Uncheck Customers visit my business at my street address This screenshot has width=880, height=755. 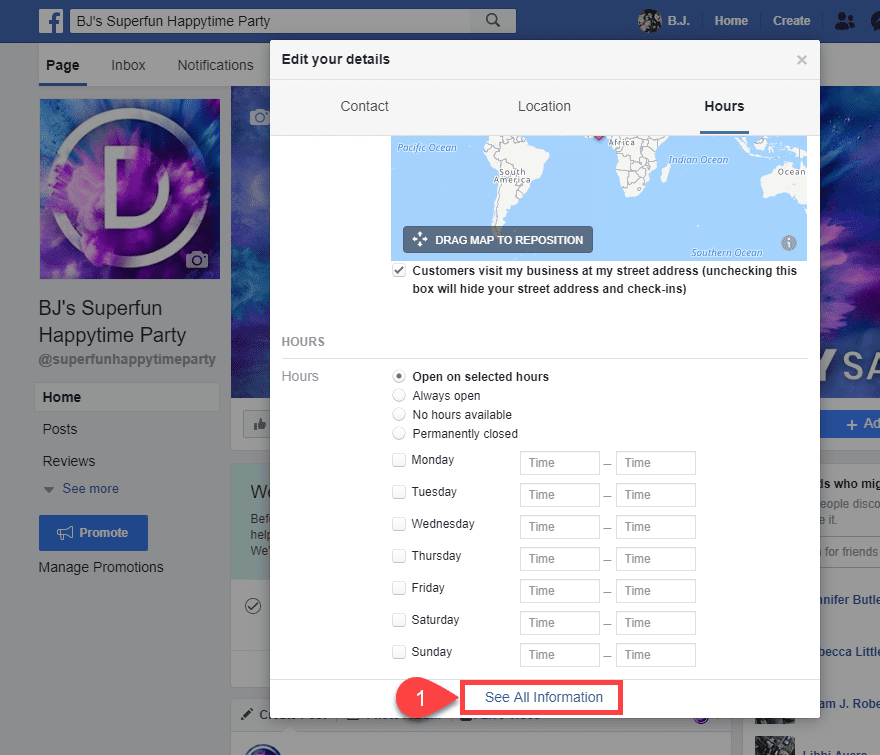coord(398,270)
